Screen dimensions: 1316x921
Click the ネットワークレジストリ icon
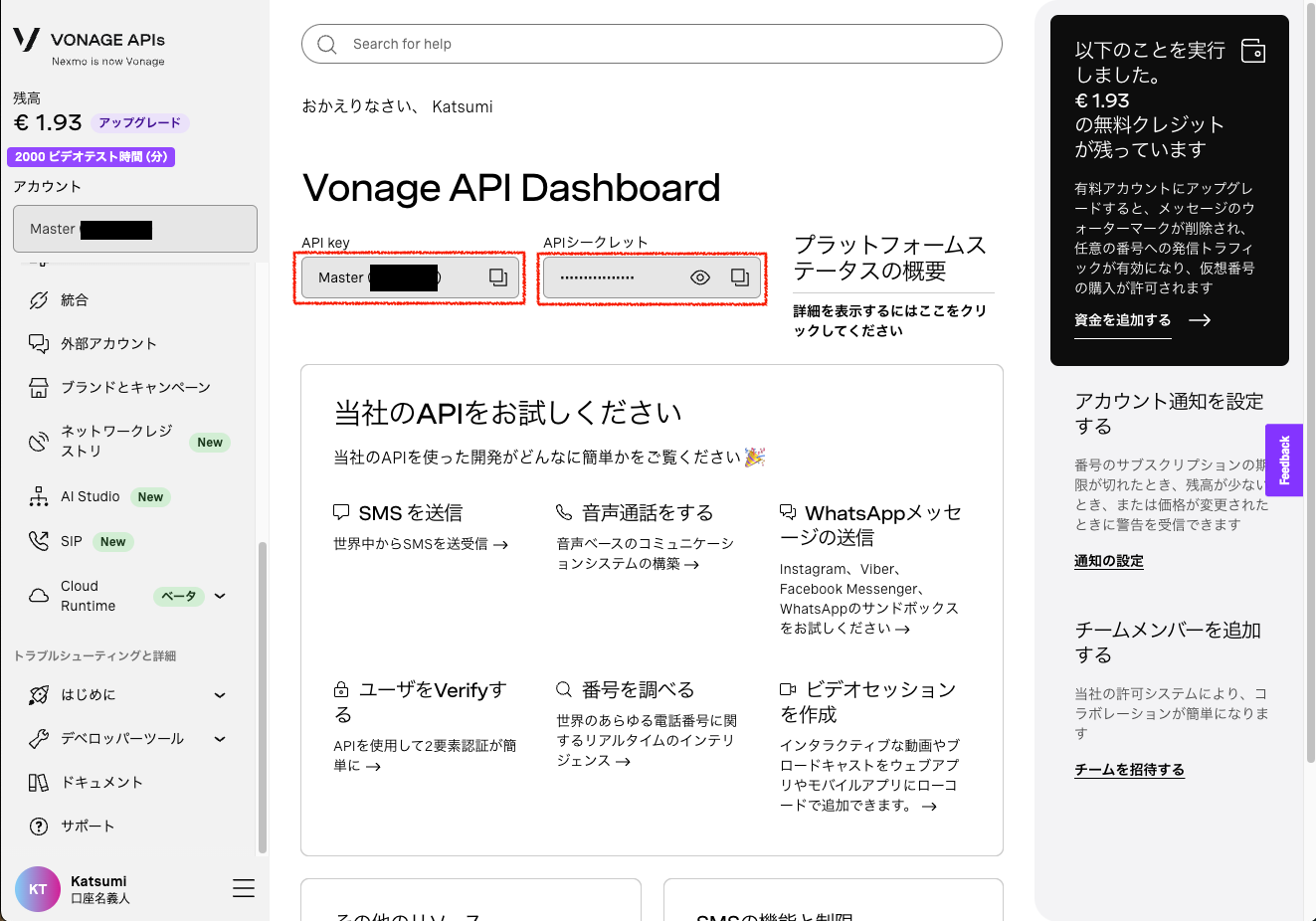click(39, 442)
